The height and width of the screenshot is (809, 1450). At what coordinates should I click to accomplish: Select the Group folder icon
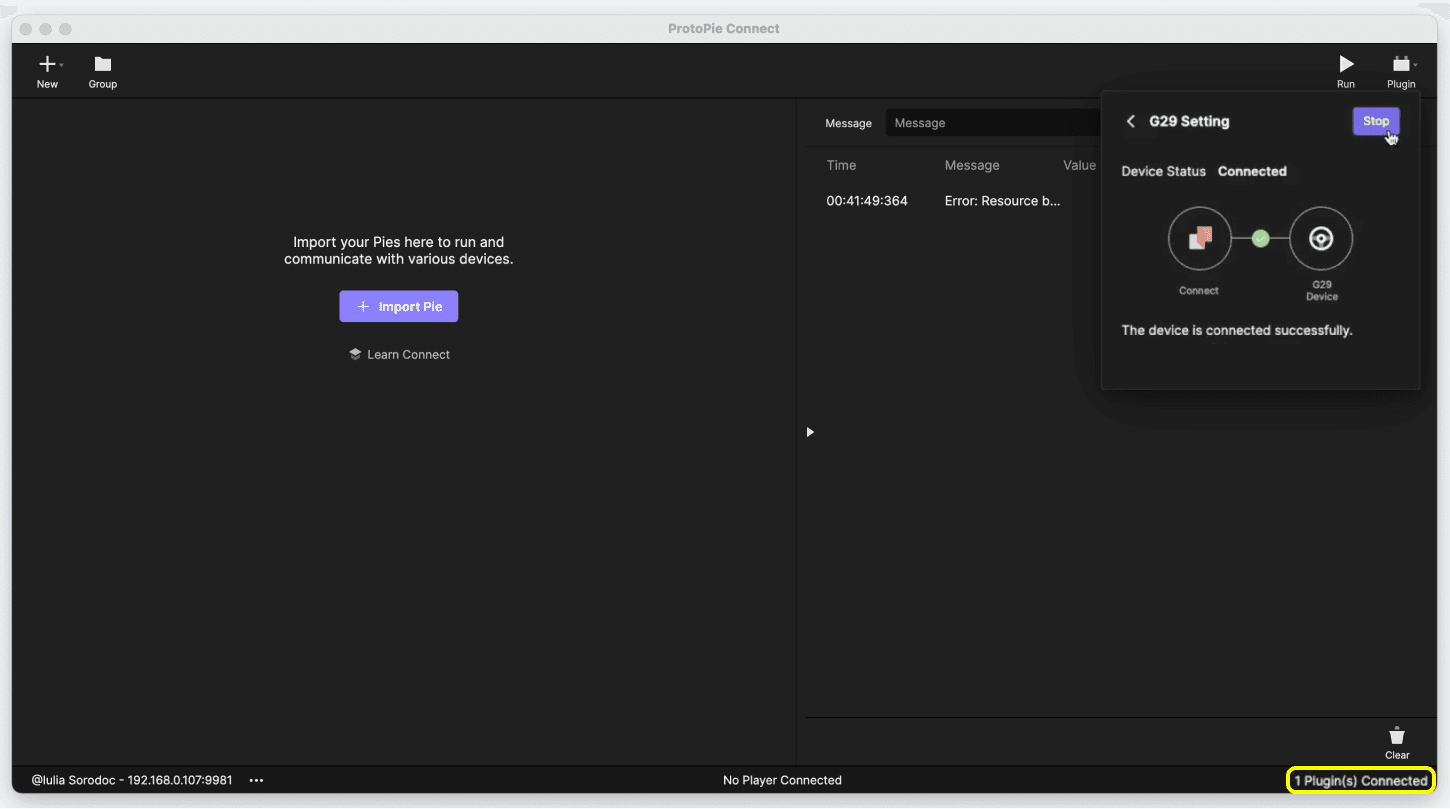coord(102,62)
